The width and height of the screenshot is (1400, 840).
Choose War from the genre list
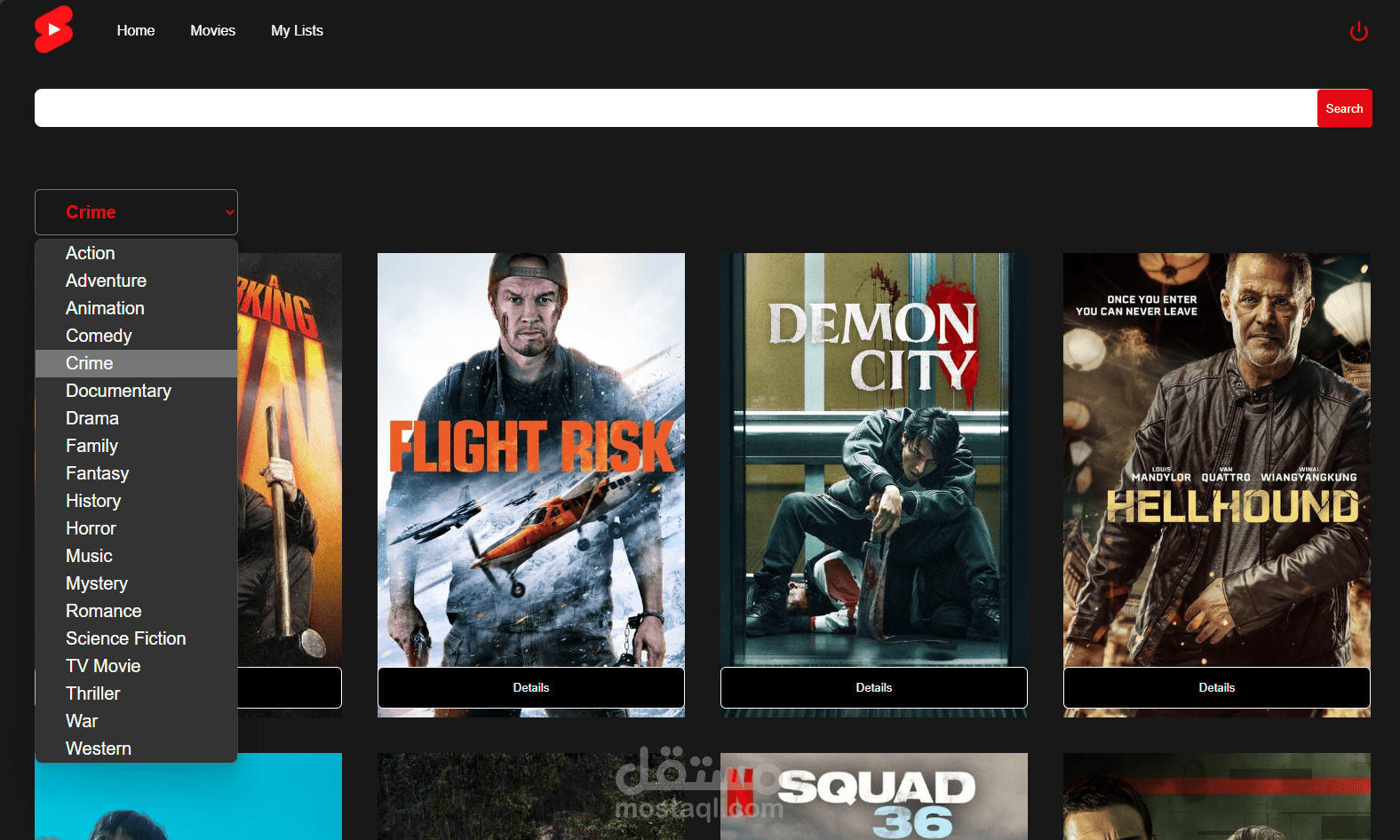click(x=136, y=721)
